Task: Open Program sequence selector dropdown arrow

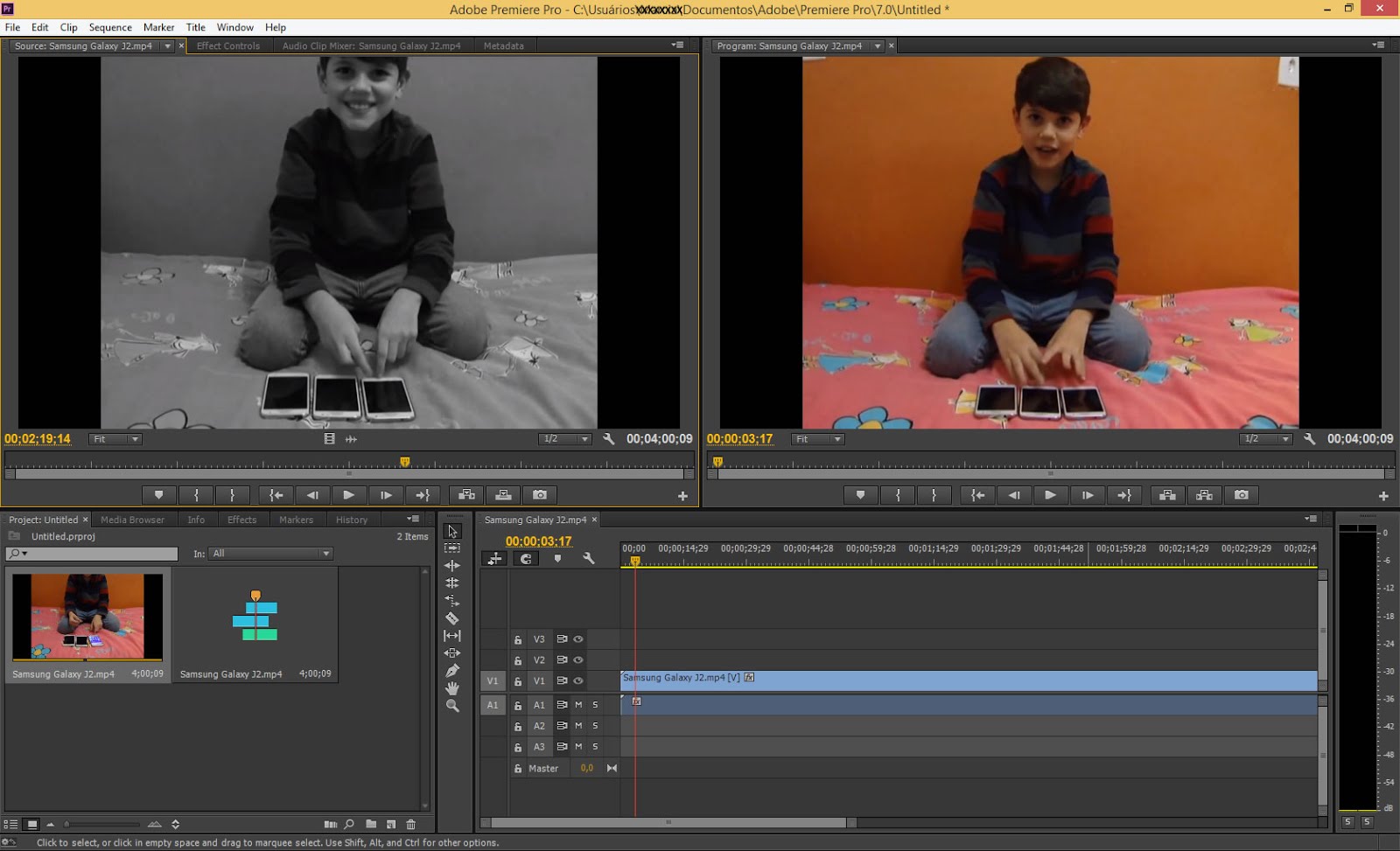Action: pyautogui.click(x=878, y=46)
